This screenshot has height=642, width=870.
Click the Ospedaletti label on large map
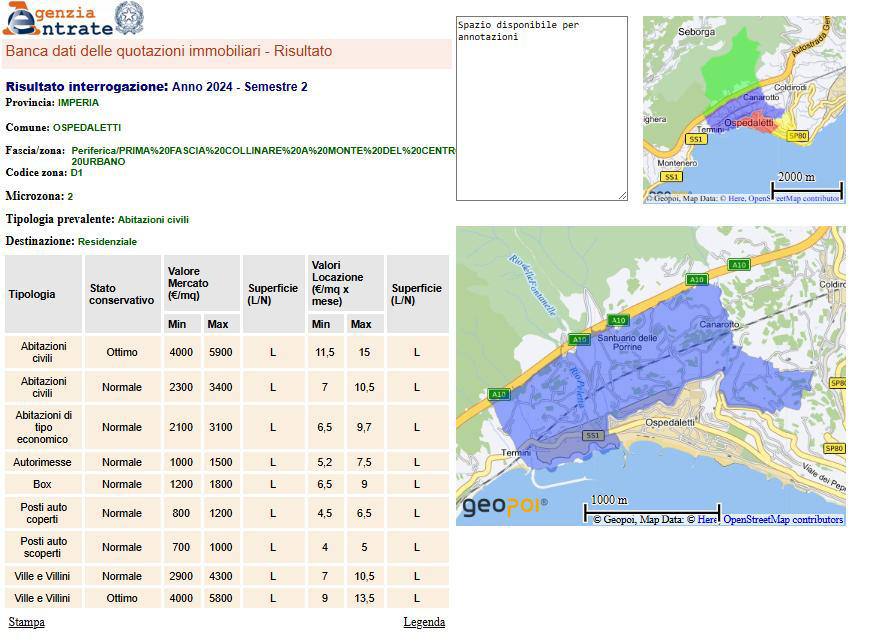pos(671,423)
